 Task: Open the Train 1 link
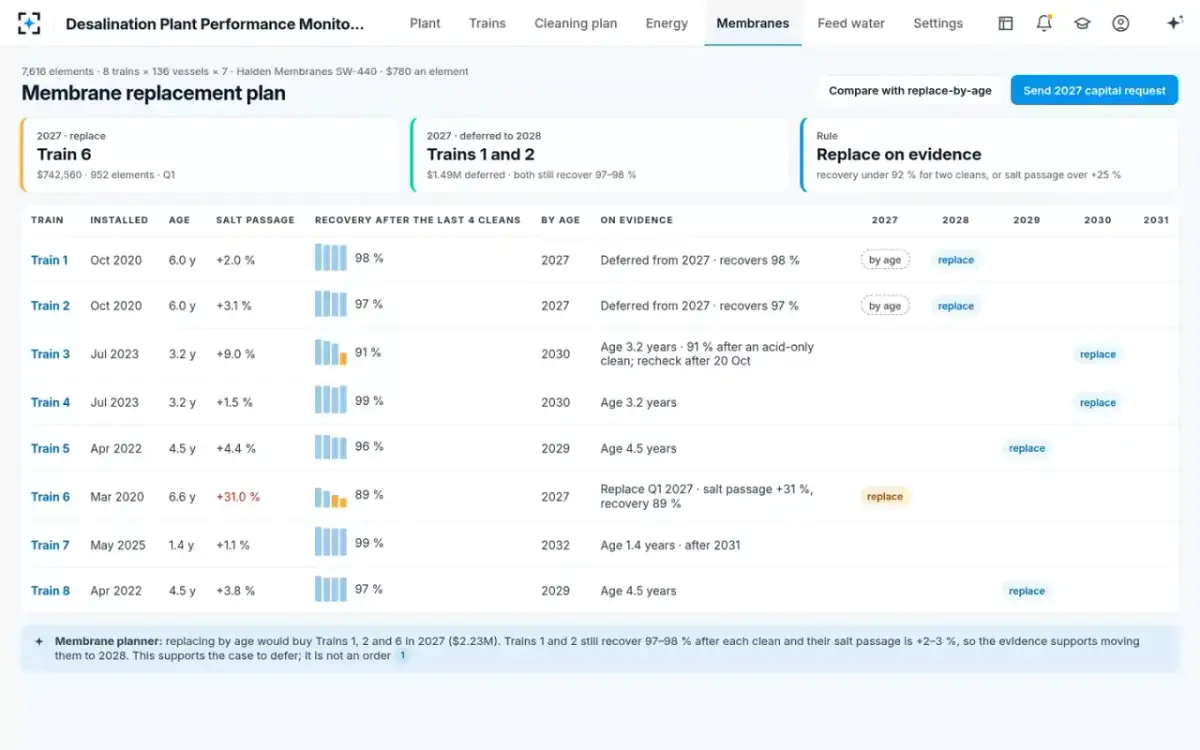[x=50, y=260]
